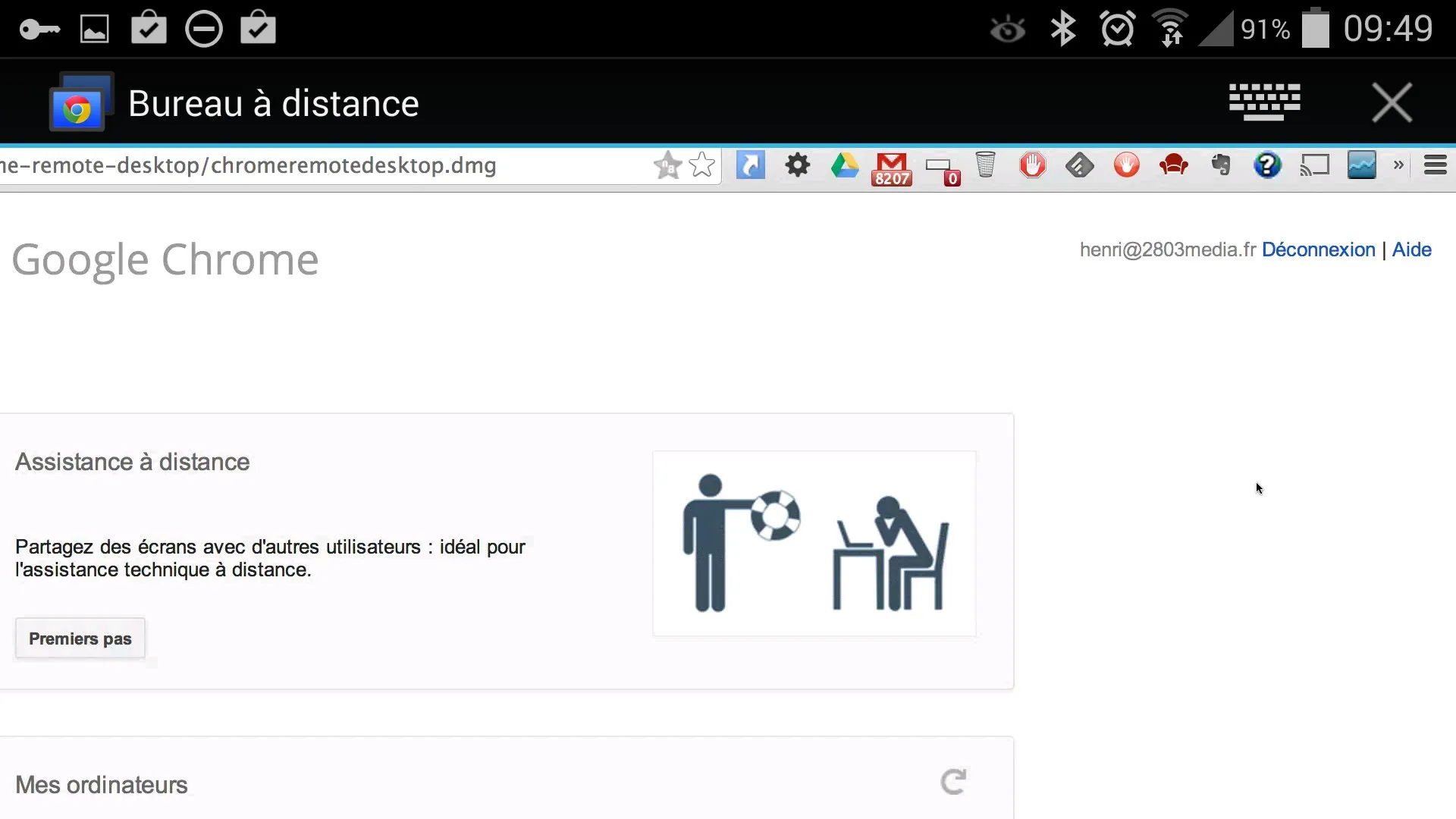Click the Premiers pas button

(80, 639)
